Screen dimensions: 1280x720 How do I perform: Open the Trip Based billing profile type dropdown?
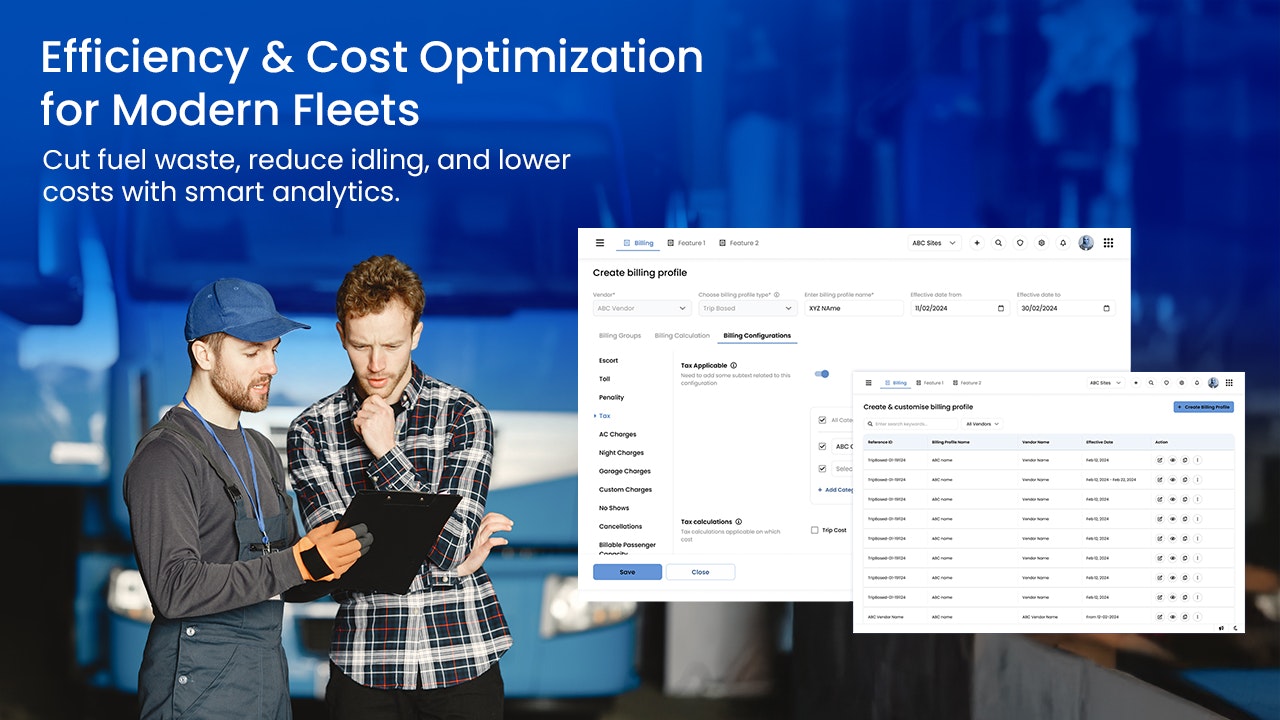click(747, 308)
